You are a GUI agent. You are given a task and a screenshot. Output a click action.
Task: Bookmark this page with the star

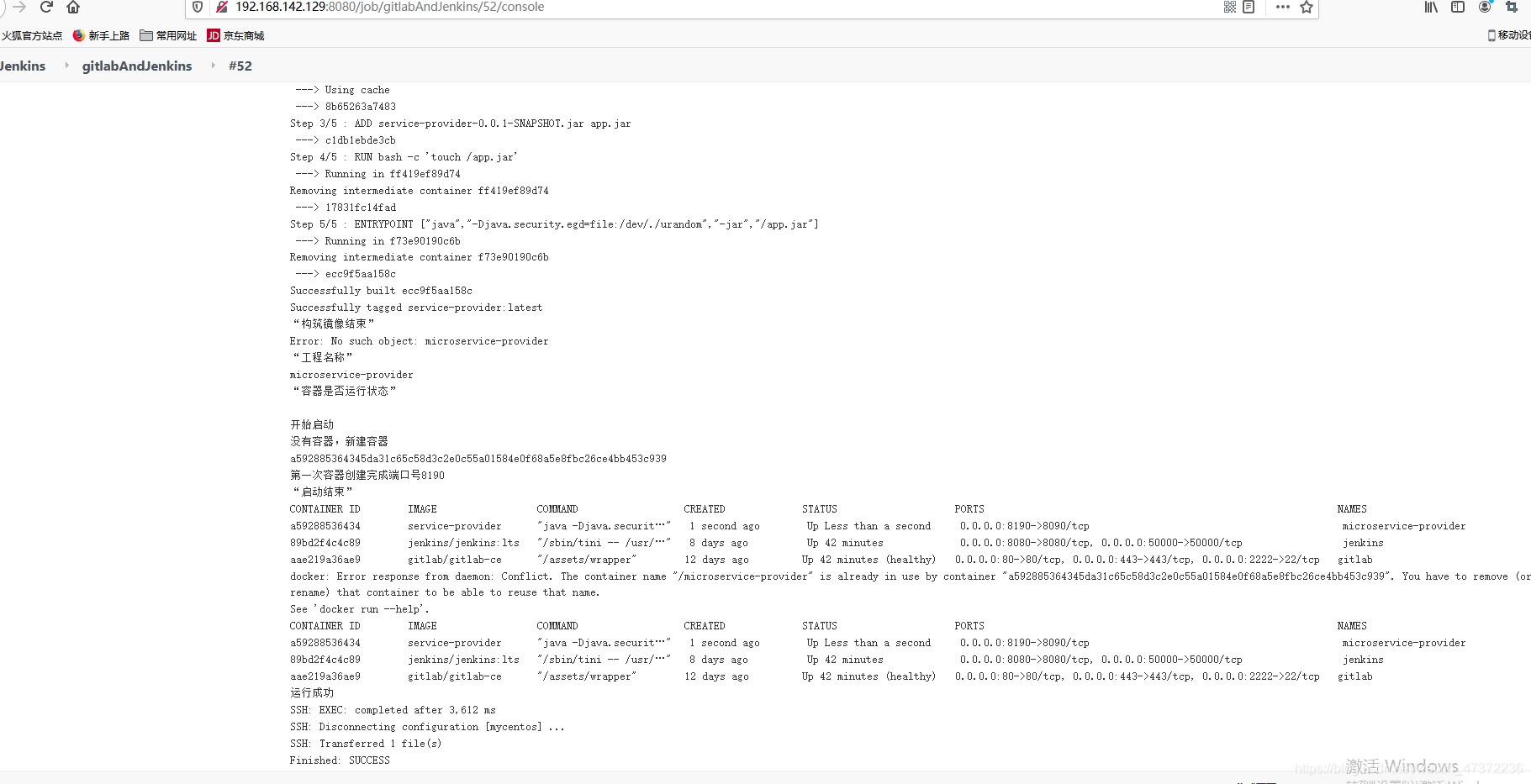pyautogui.click(x=1307, y=7)
